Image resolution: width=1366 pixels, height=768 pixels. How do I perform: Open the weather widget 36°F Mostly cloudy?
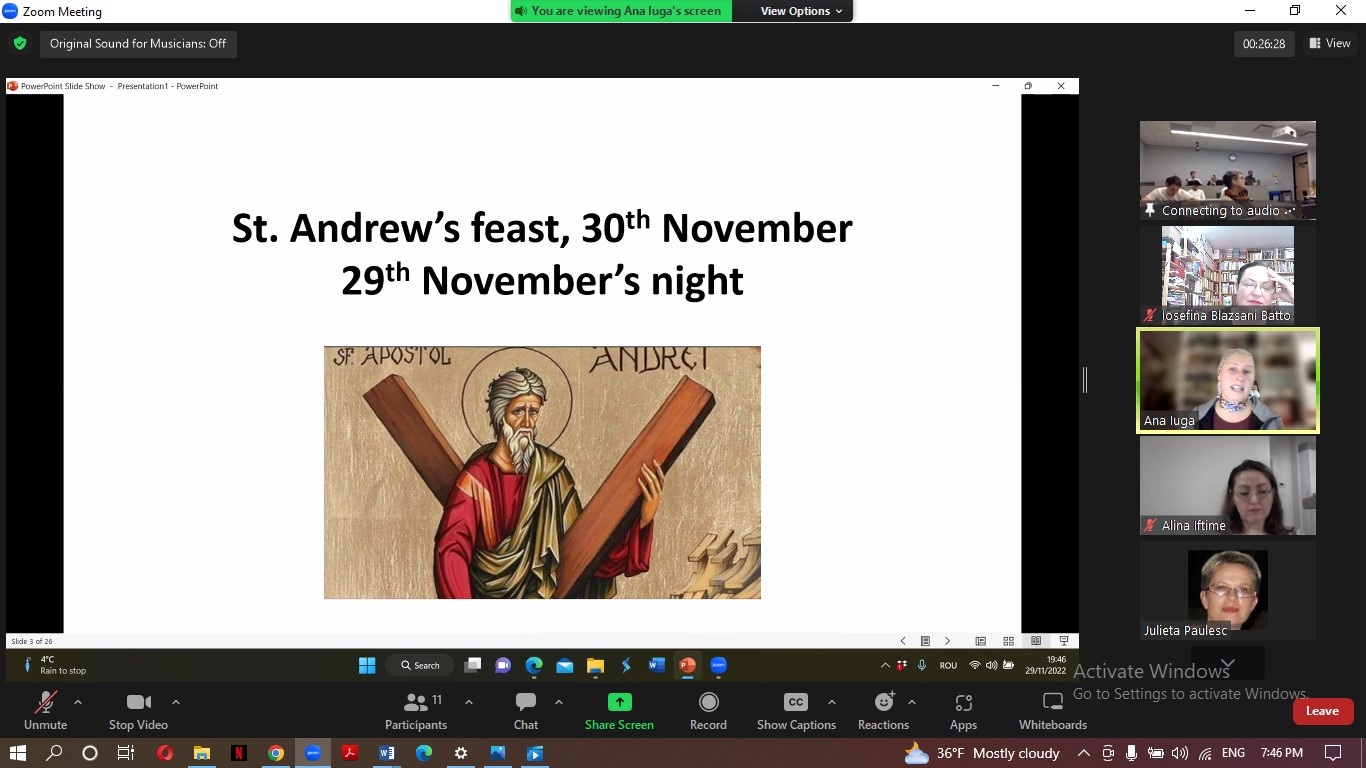pyautogui.click(x=982, y=753)
